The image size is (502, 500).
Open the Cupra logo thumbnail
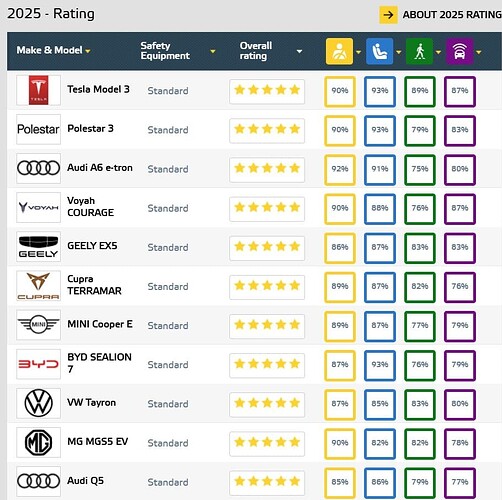coord(39,286)
